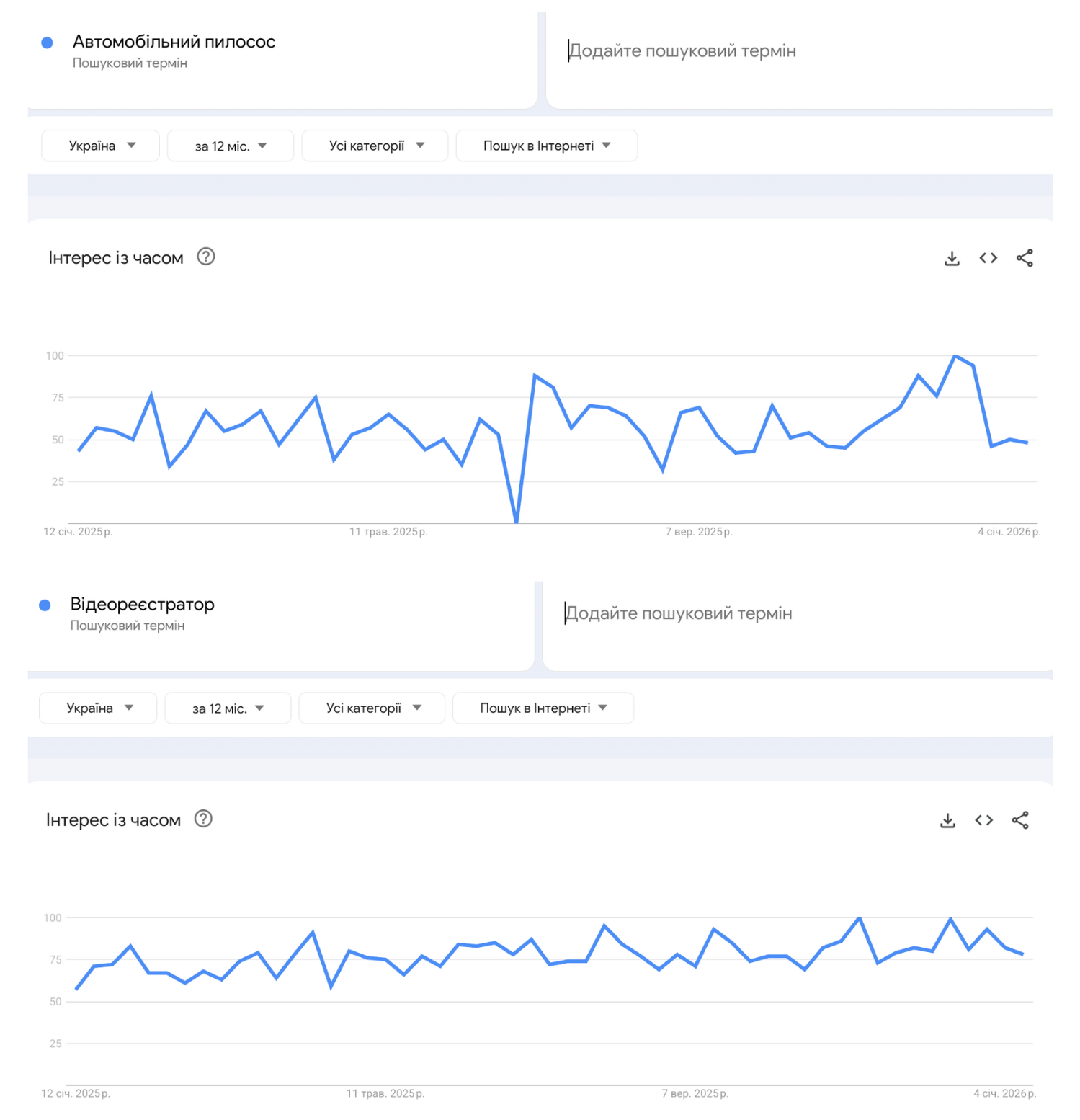The width and height of the screenshot is (1080, 1120).
Task: Share the Автомобільний пилосос trend chart
Action: click(1025, 257)
